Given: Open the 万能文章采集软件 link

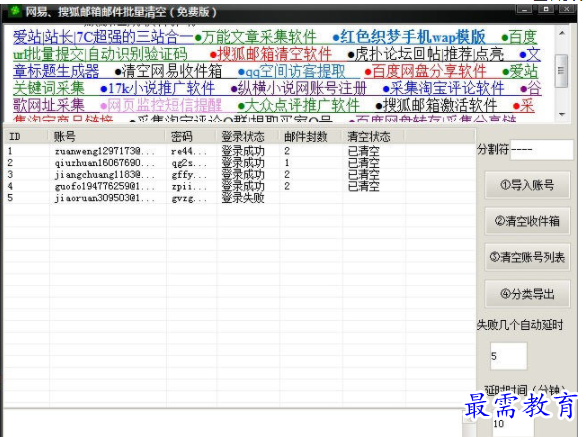Looking at the screenshot, I should (256, 37).
